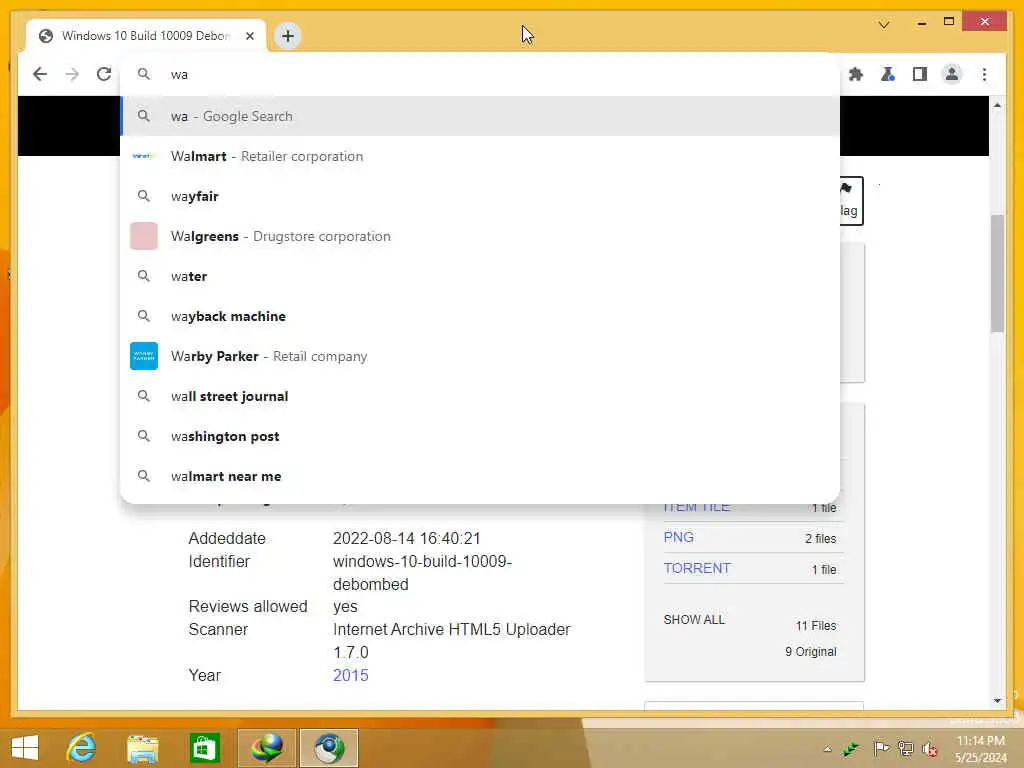The width and height of the screenshot is (1024, 768).
Task: Choose the Warby Parker retail company suggestion
Action: click(480, 356)
